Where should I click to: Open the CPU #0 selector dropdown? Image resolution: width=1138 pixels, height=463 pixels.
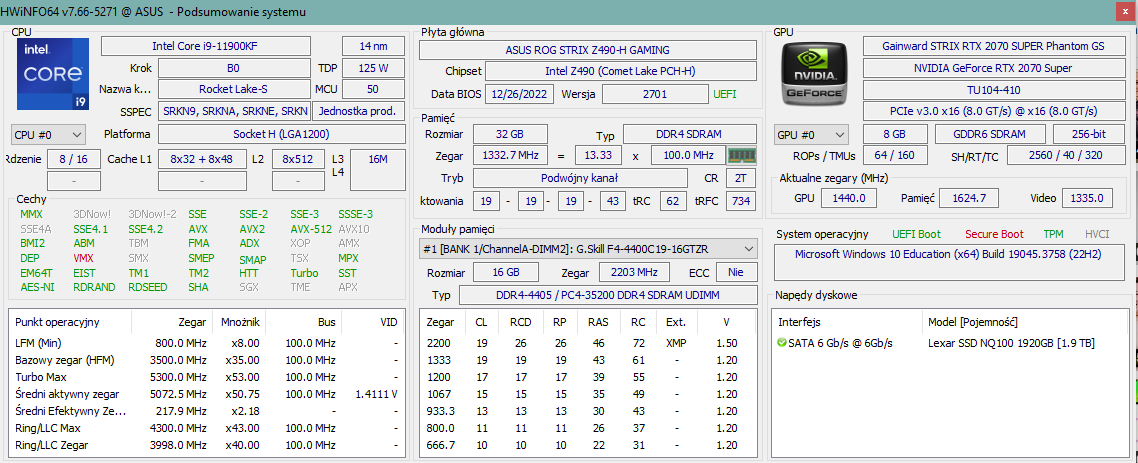[x=49, y=134]
